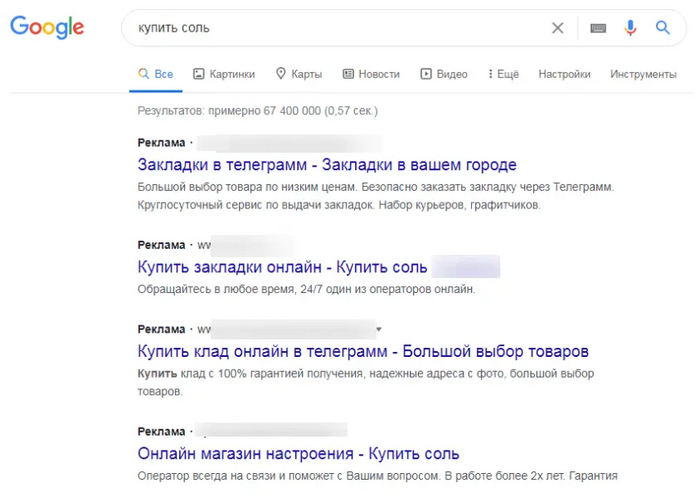Viewport: 700px width, 498px height.
Task: Click the play icon in 'Видео' tab
Action: 426,74
